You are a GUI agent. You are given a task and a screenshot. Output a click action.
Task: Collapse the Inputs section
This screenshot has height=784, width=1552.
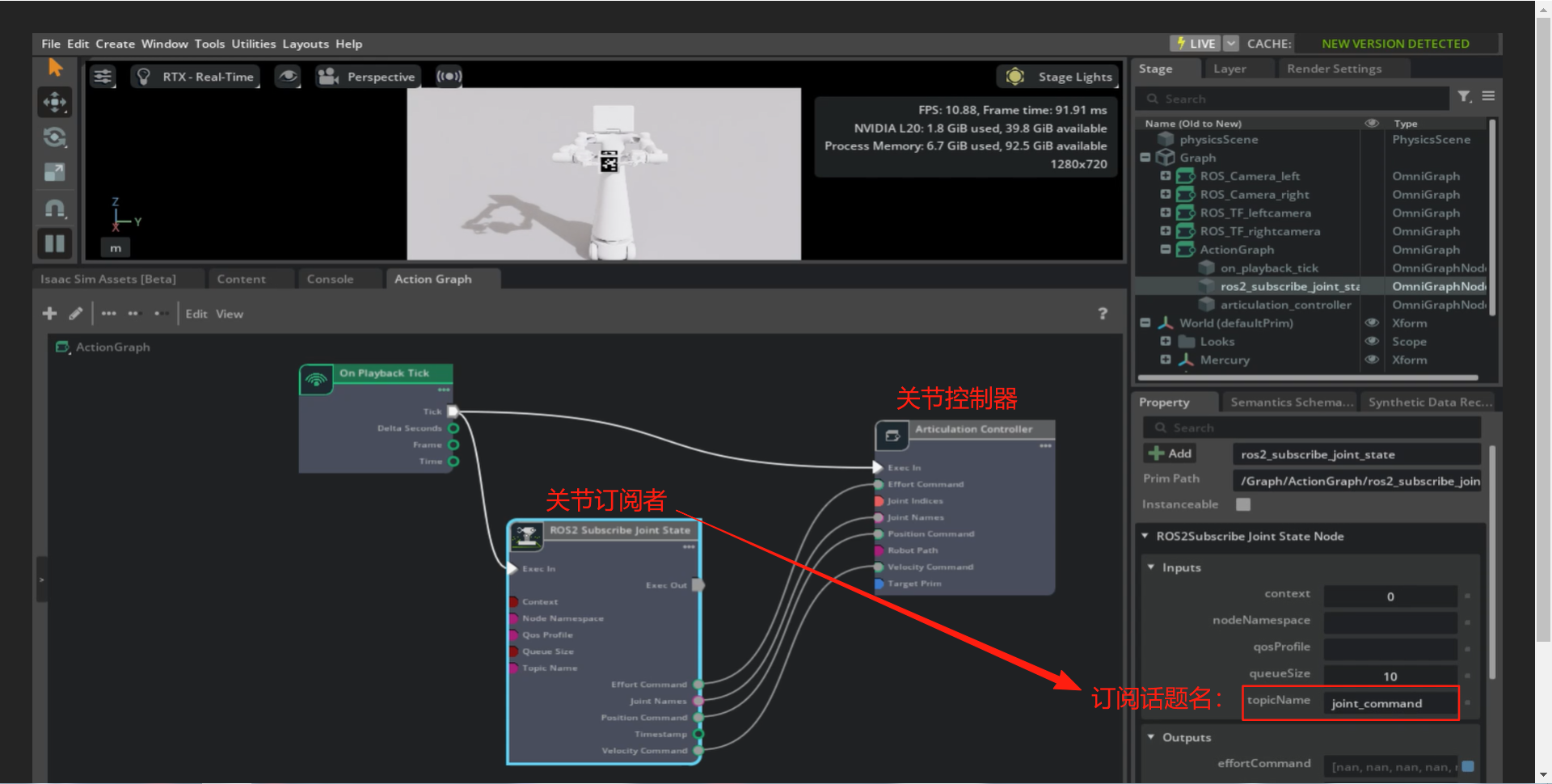(x=1151, y=567)
